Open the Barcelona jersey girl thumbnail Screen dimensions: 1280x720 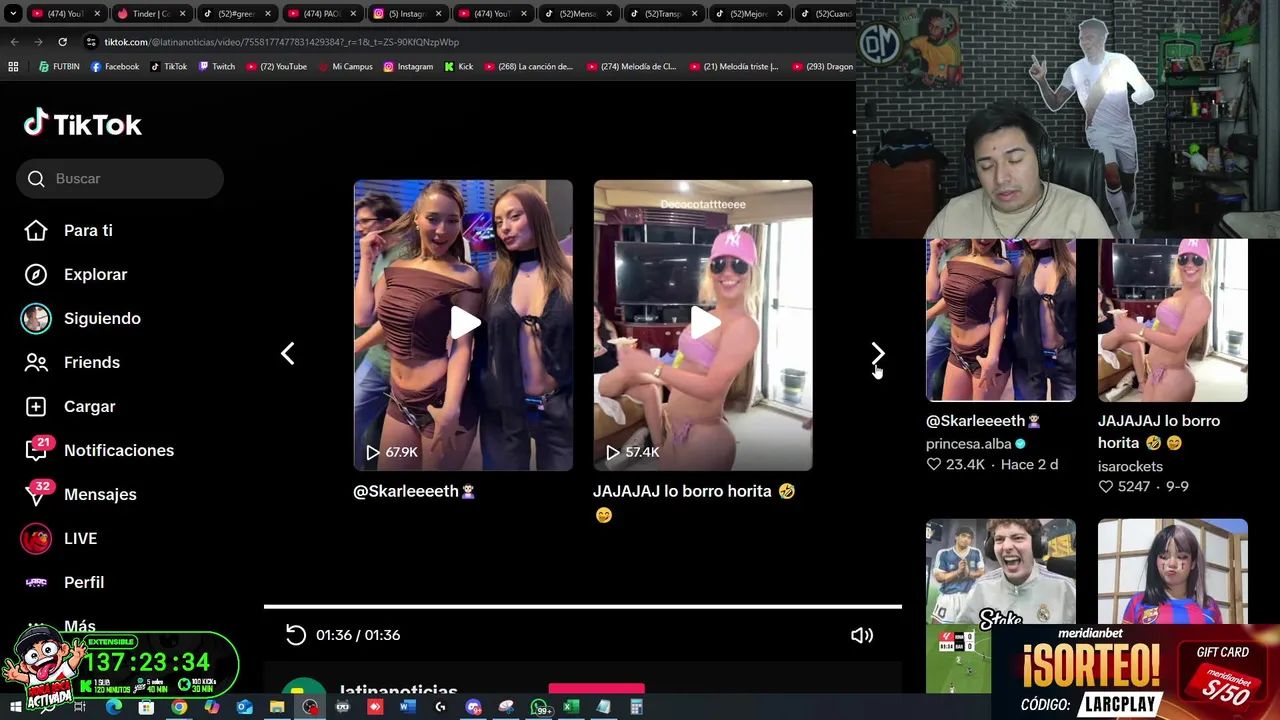point(1173,571)
